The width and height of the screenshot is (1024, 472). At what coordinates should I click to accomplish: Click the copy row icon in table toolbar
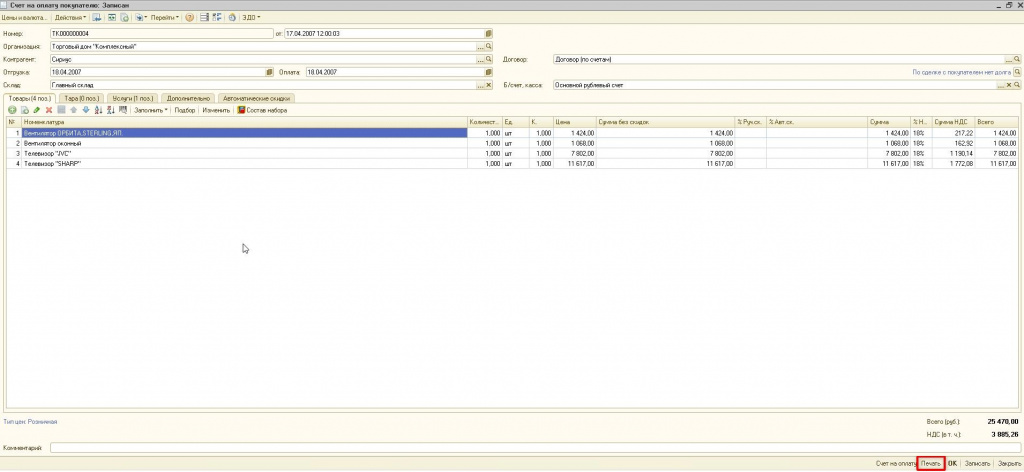point(25,110)
